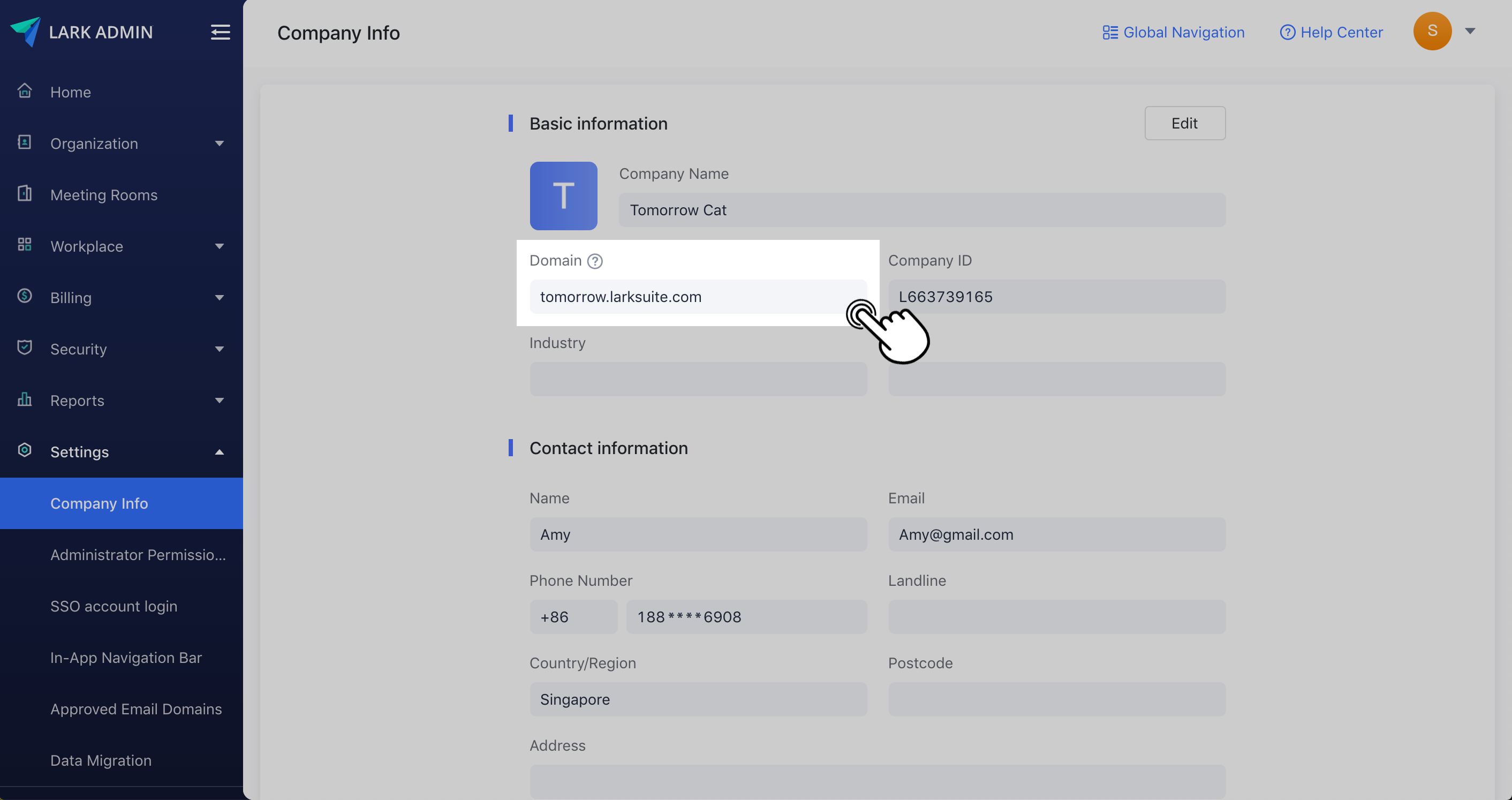This screenshot has height=800, width=1512.
Task: Select the Settings gear icon
Action: click(25, 451)
